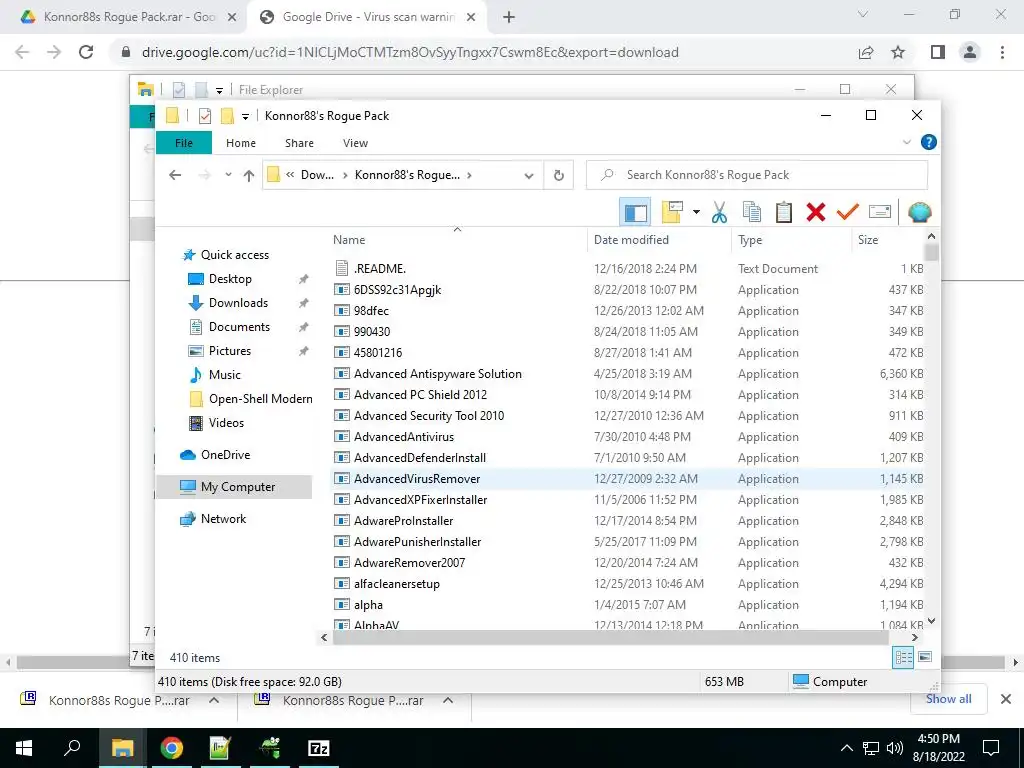
Task: Toggle the navigation pane icon
Action: (x=635, y=212)
